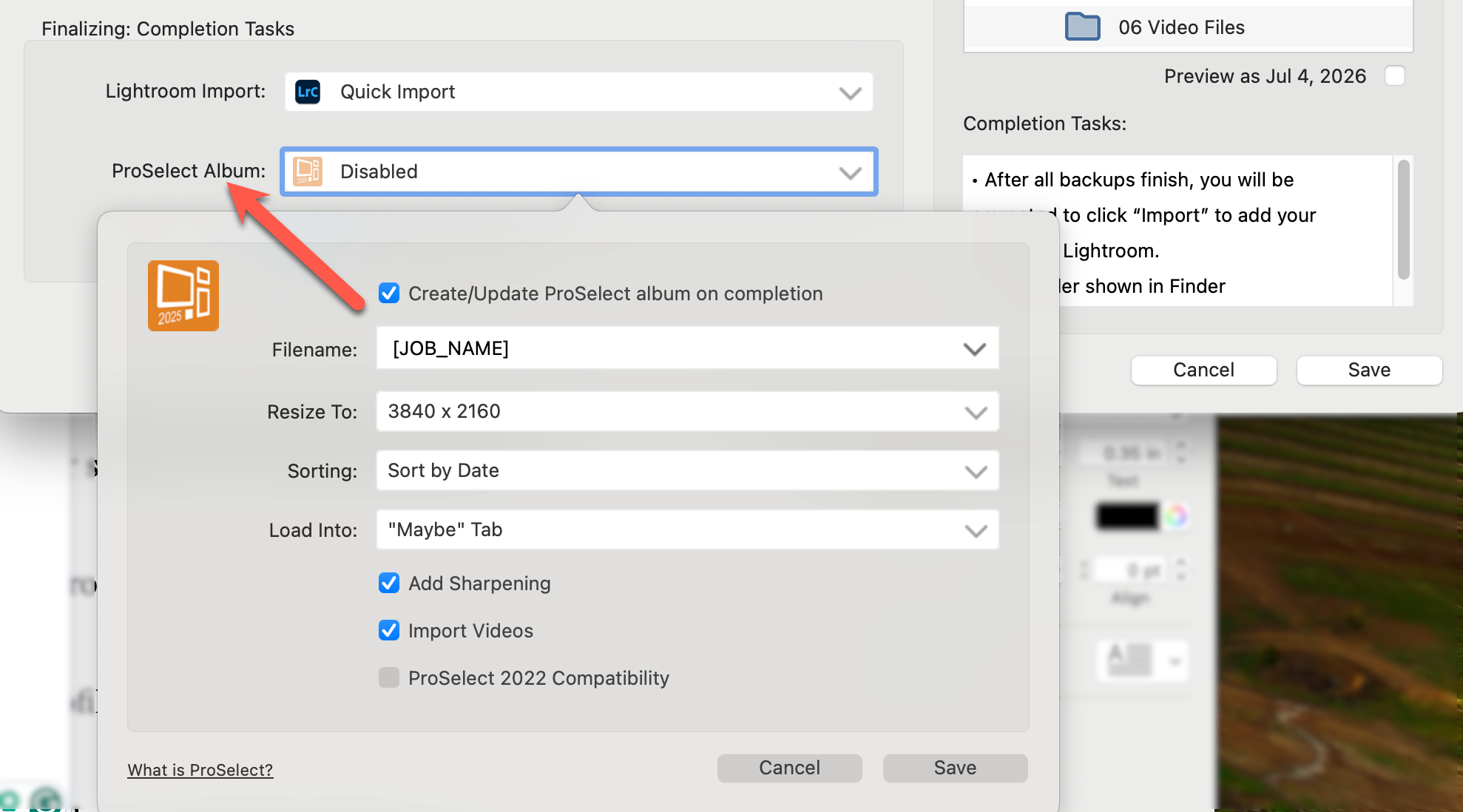Click Save in the ProSelect popover
The image size is (1463, 812).
(x=955, y=768)
